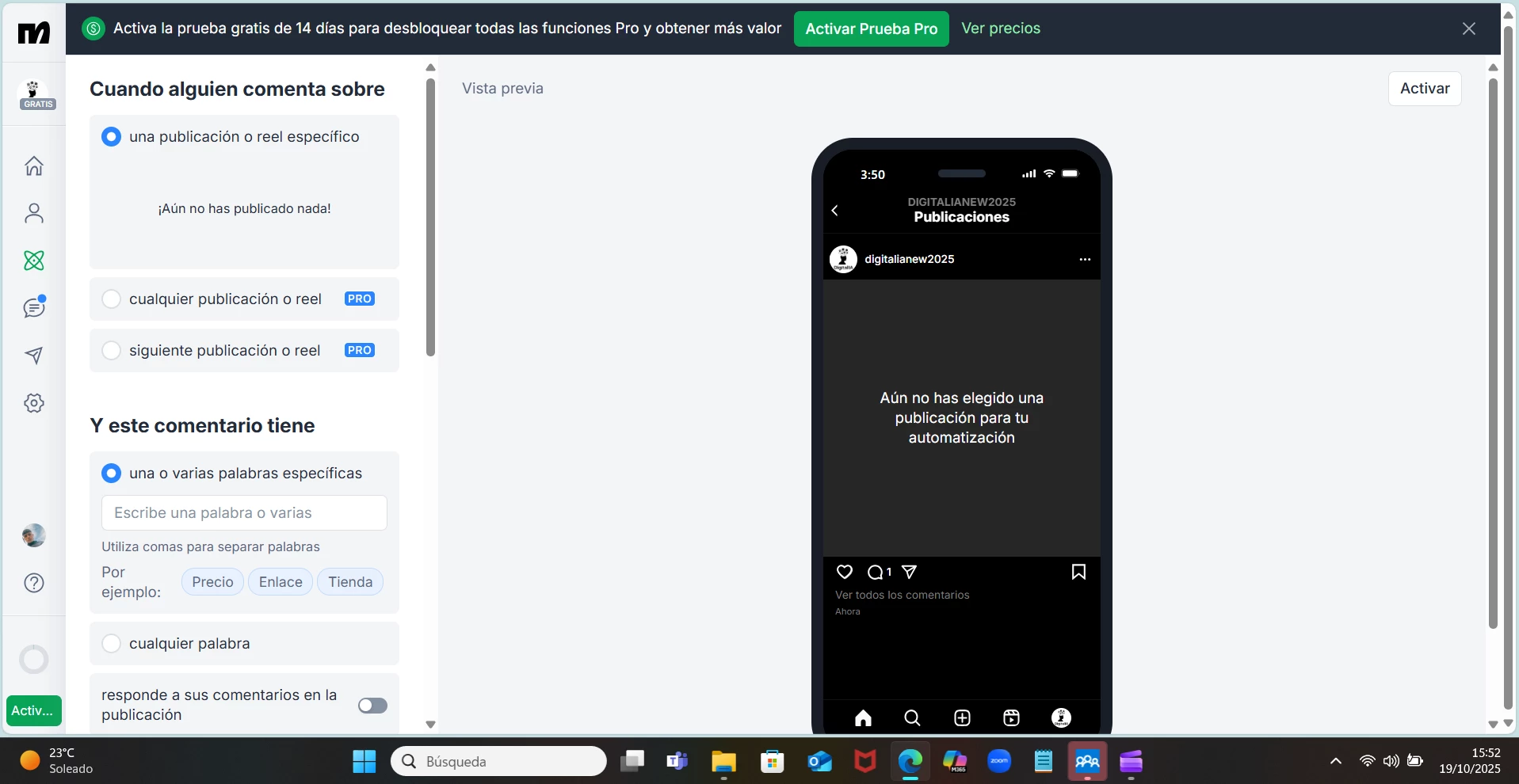Viewport: 1519px width, 784px height.
Task: Click the 'Activar Prueba Pro' green button
Action: 871,29
